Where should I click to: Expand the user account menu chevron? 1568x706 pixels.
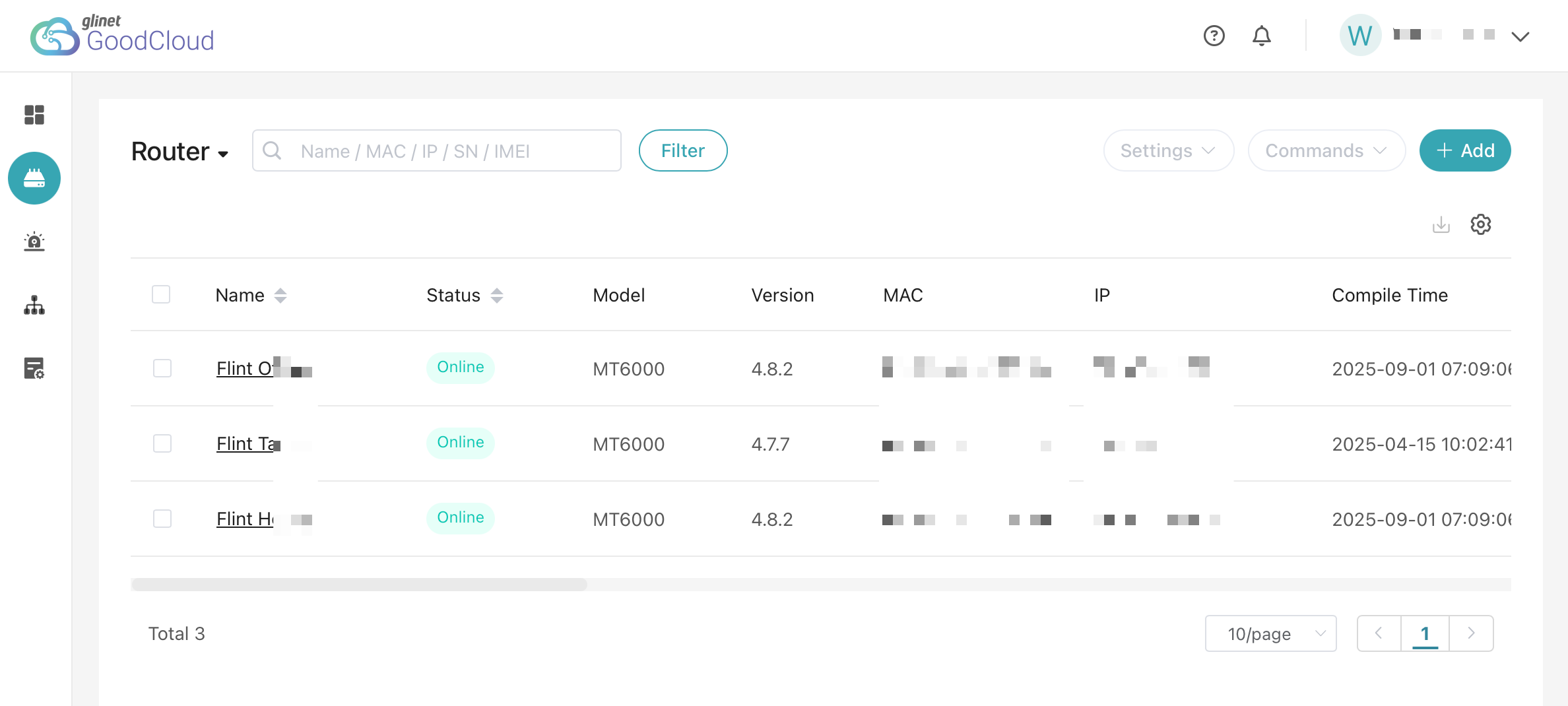click(1520, 36)
